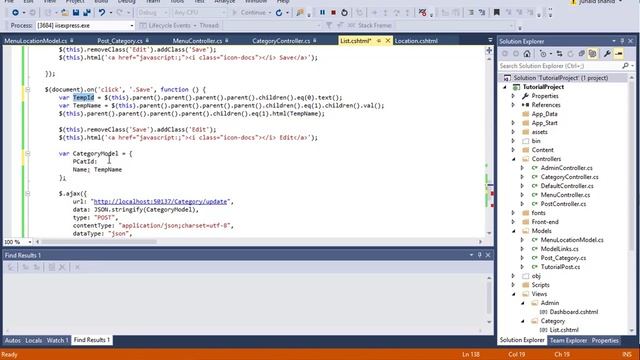This screenshot has width=640, height=360.
Task: Open Solution Explorer window options dropdown
Action: [x=614, y=41]
